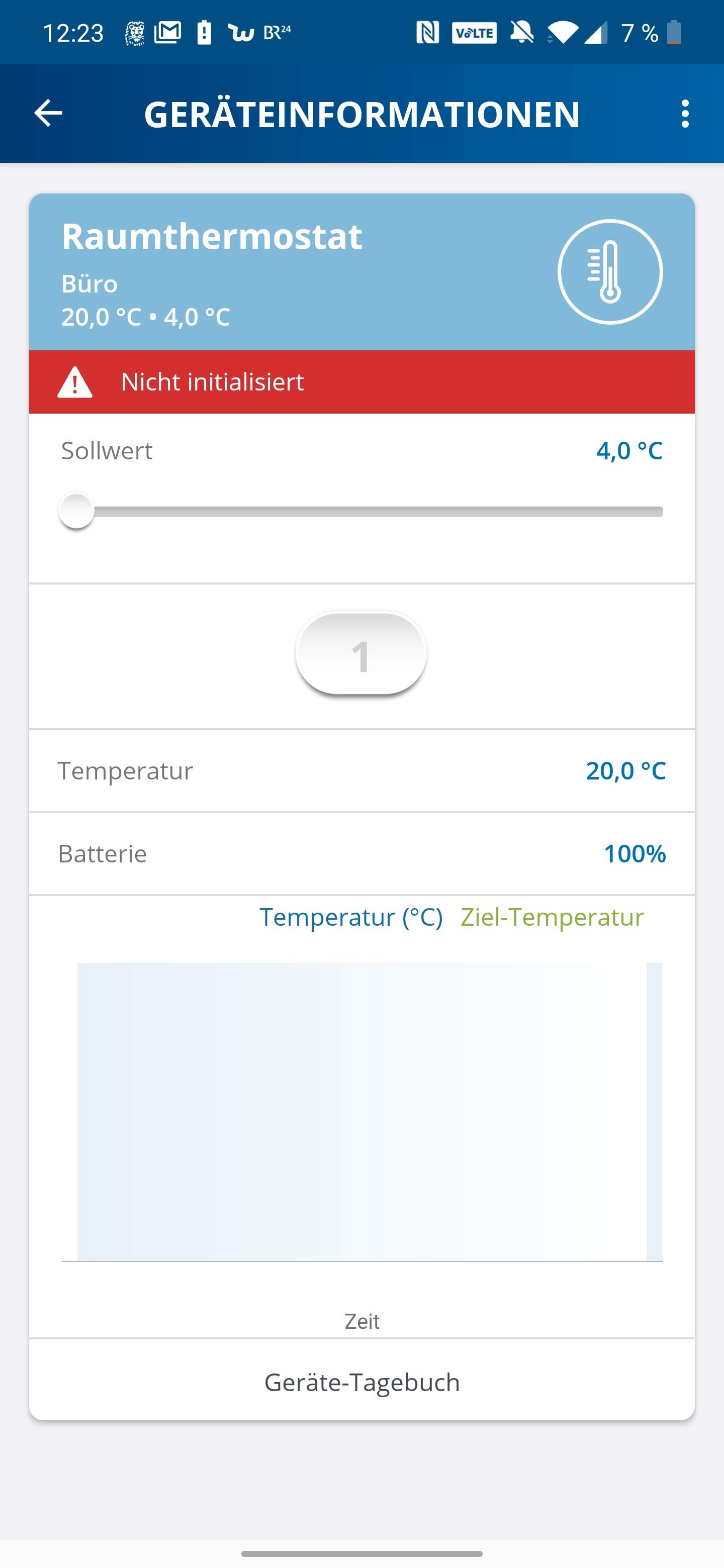The width and height of the screenshot is (724, 1568).
Task: Tap the Gmail notification icon
Action: pos(167,32)
